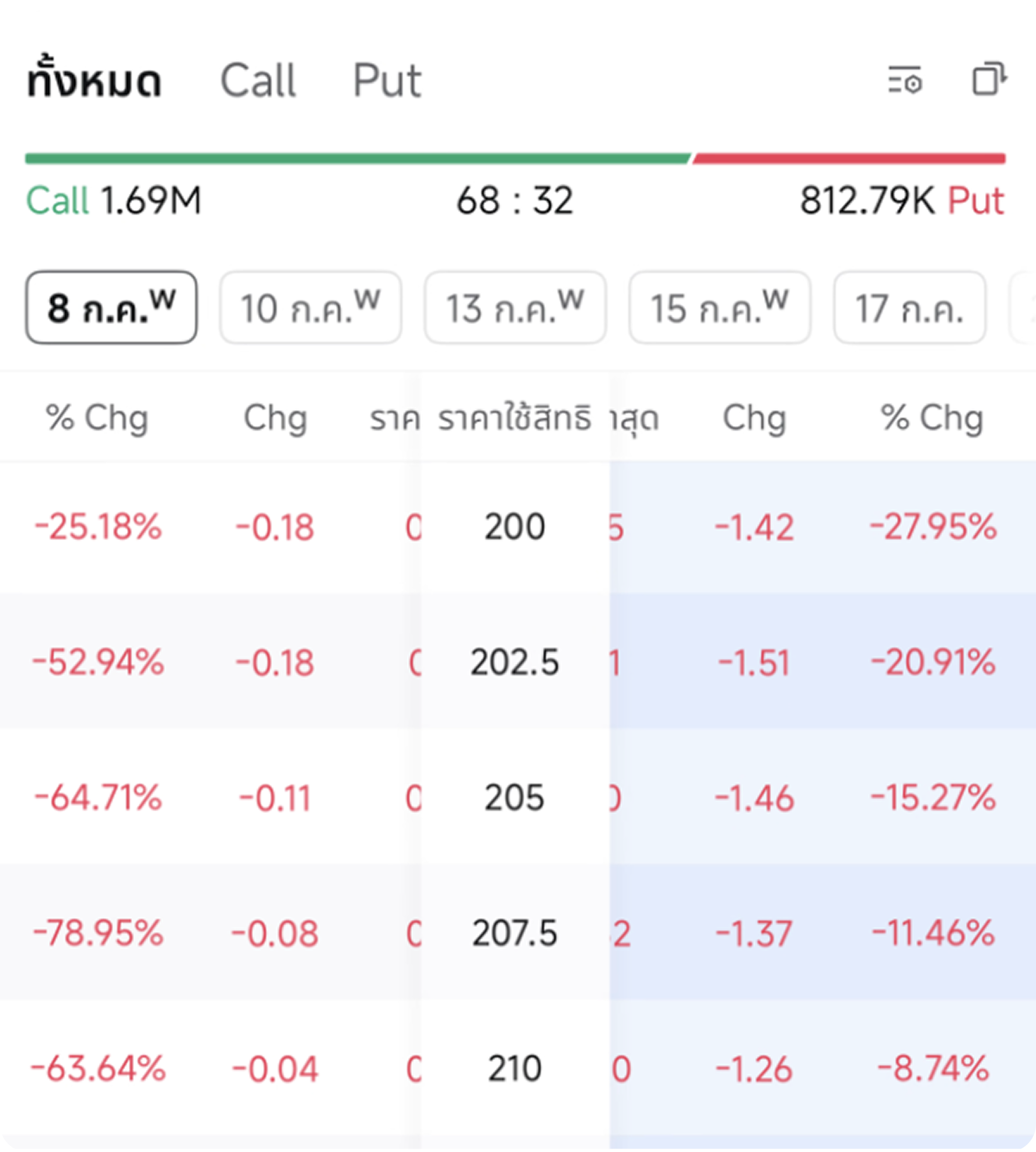Select the 207.5 strike price

click(514, 933)
